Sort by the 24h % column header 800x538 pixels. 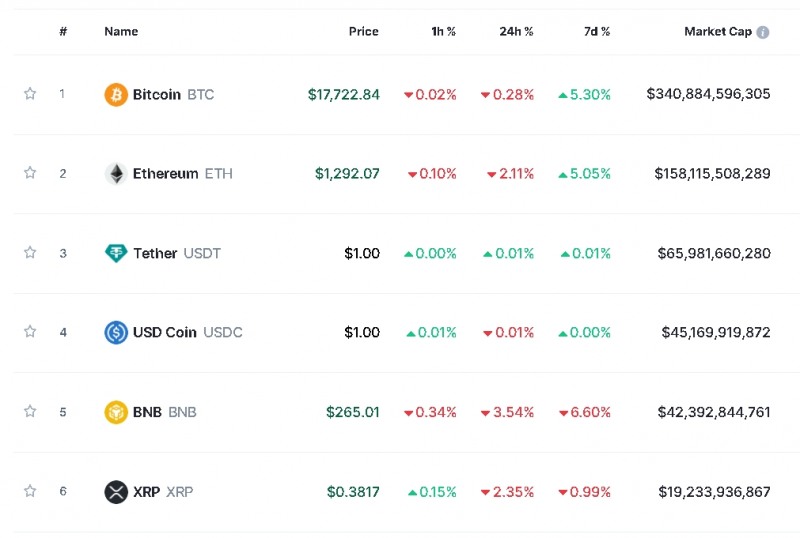coord(516,32)
